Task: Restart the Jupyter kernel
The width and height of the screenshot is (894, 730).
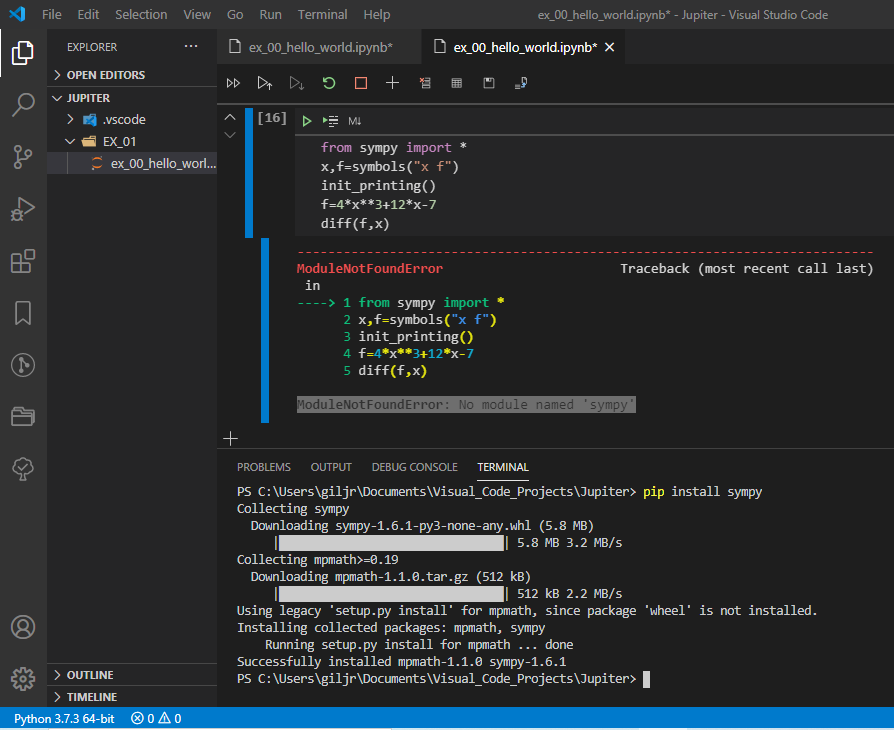Action: pos(329,83)
